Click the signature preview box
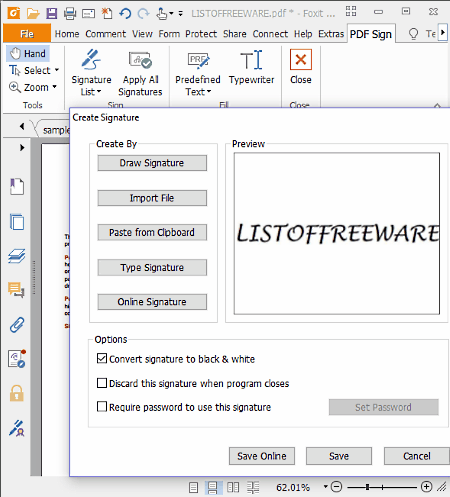 [x=337, y=233]
